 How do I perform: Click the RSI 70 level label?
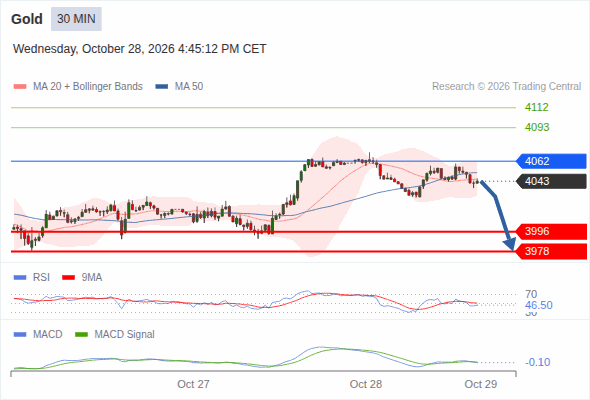(531, 294)
